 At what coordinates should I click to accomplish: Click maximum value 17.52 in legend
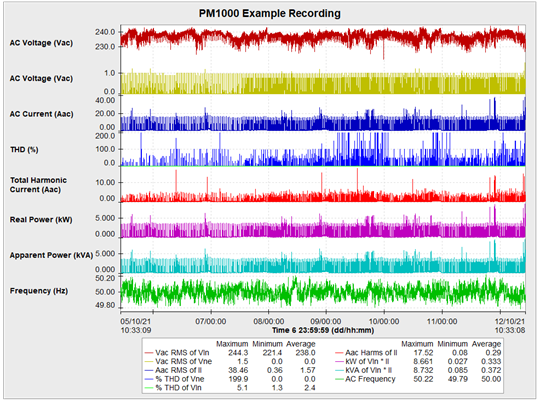click(x=423, y=353)
